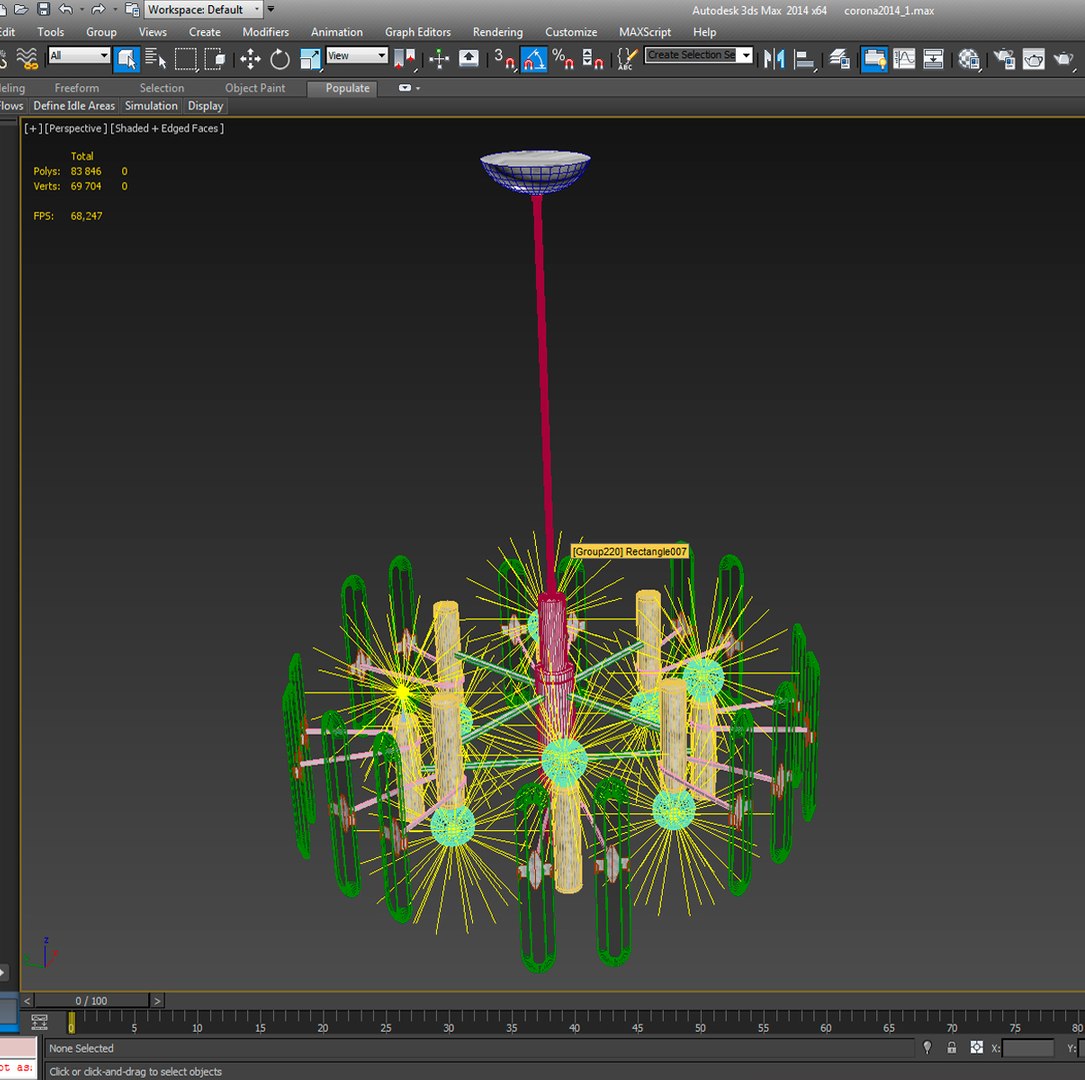Image resolution: width=1085 pixels, height=1080 pixels.
Task: Go to next frame arrow
Action: pyautogui.click(x=157, y=1000)
